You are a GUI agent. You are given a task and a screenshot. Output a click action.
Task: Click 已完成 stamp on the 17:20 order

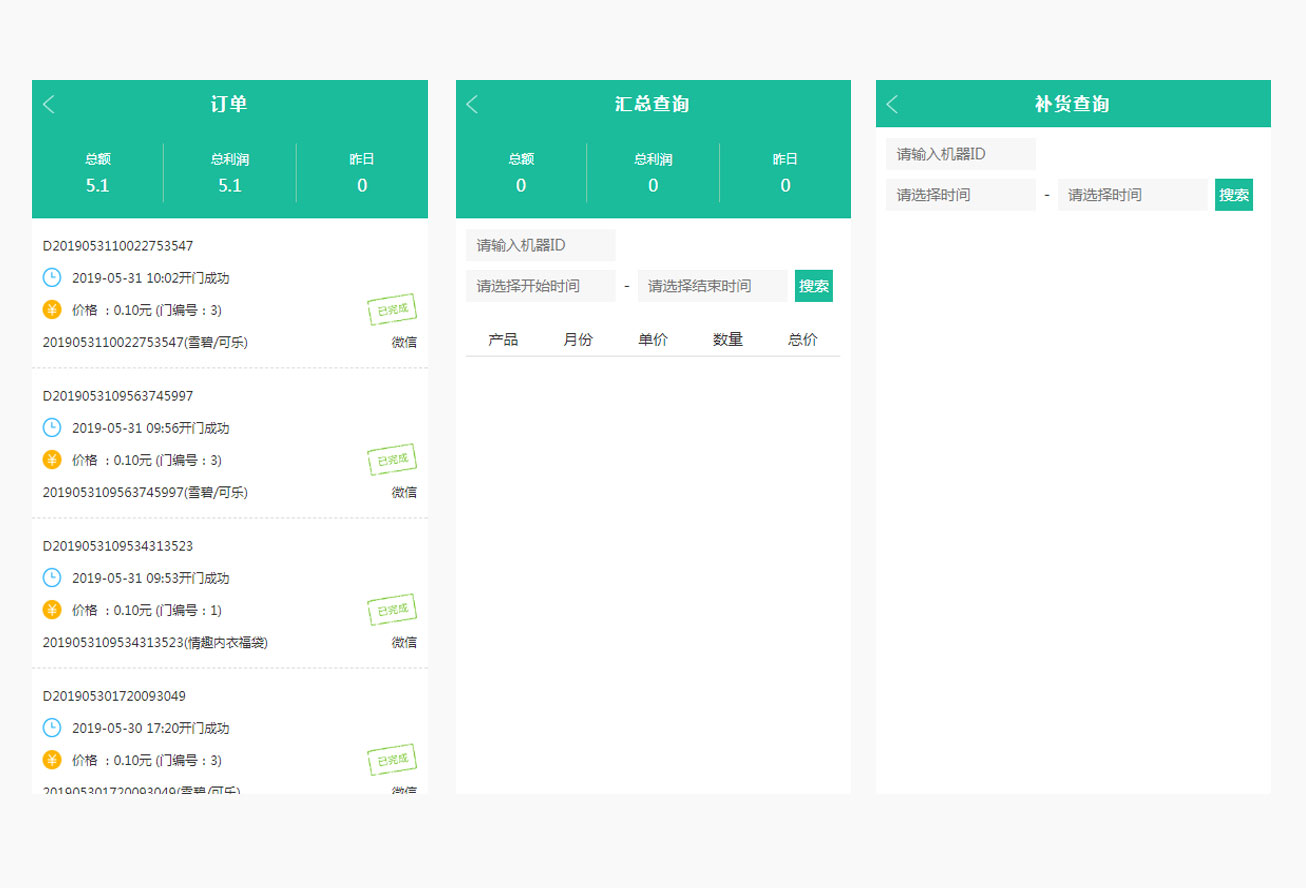point(392,760)
